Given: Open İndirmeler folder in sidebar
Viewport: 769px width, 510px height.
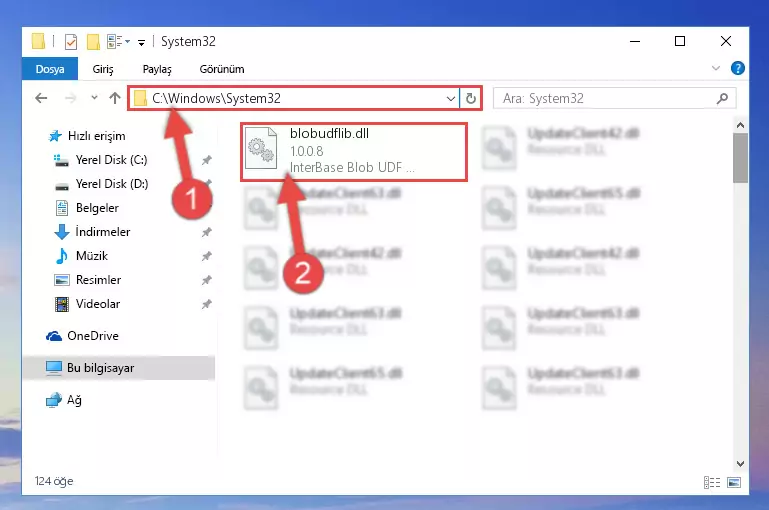Looking at the screenshot, I should [103, 232].
